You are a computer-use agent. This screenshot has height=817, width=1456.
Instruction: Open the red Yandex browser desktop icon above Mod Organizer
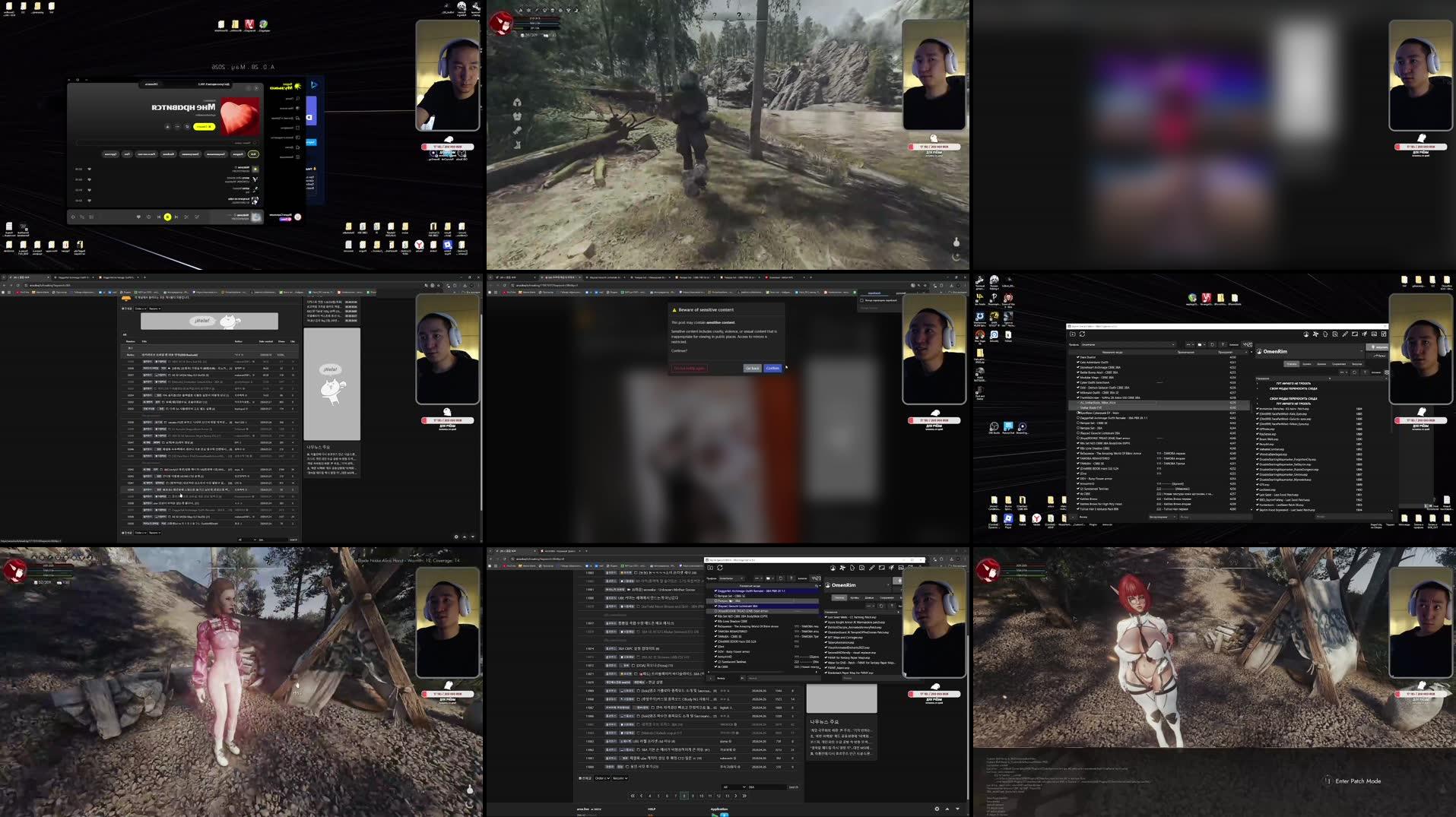pyautogui.click(x=1206, y=299)
